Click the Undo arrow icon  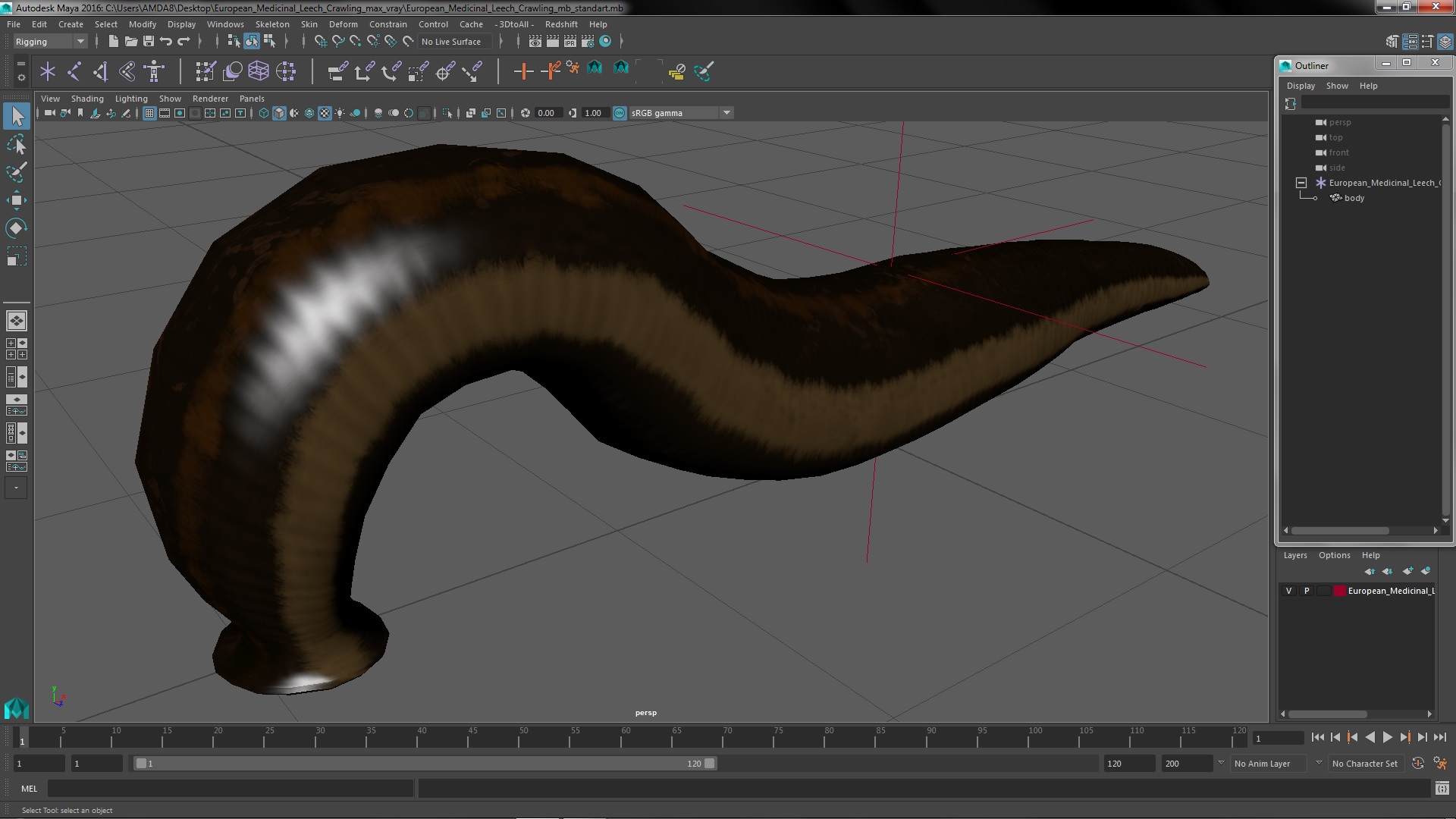tap(166, 41)
